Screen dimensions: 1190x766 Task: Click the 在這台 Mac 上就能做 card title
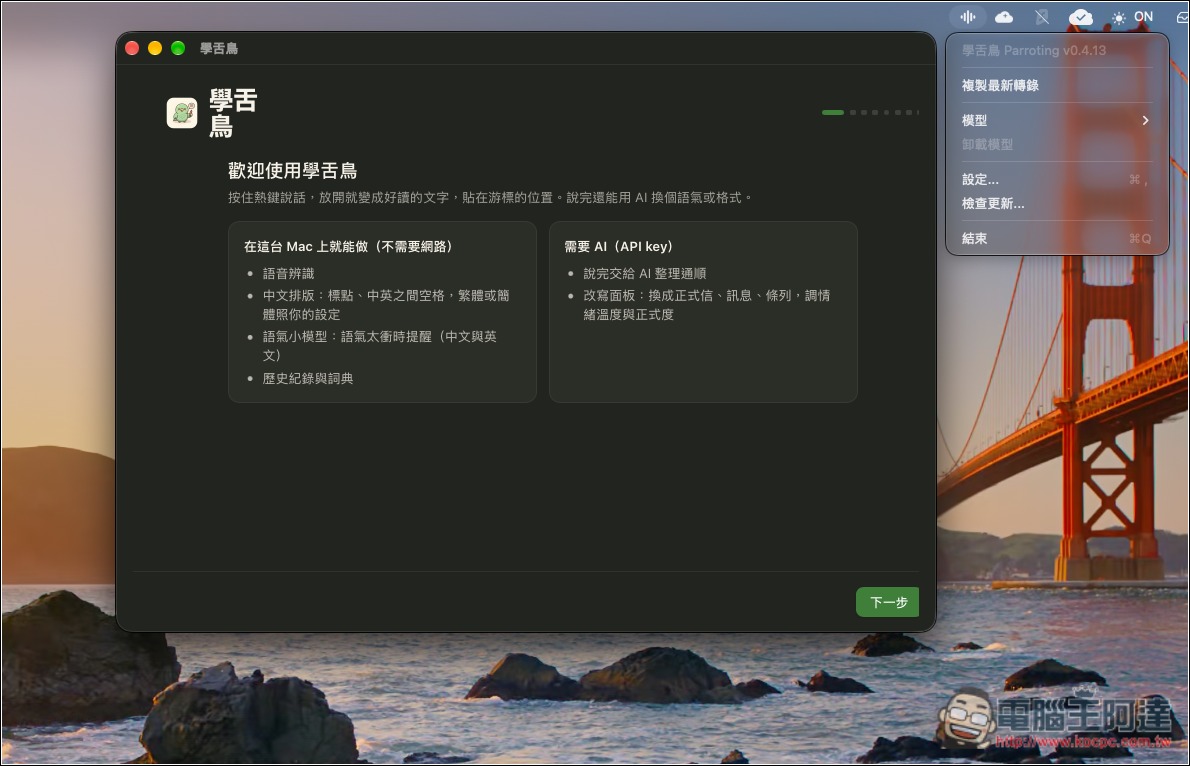(348, 246)
